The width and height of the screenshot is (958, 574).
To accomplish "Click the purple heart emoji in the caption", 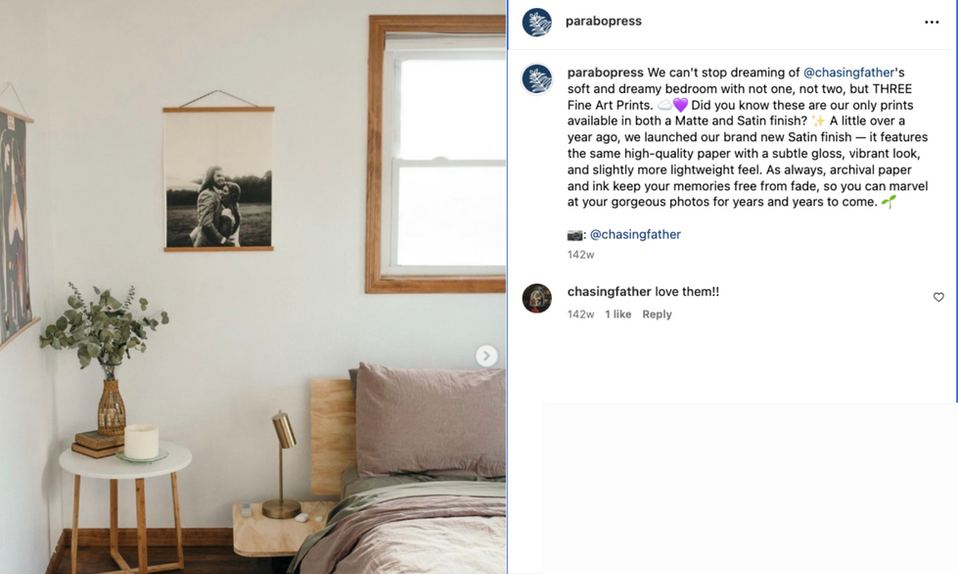I will pyautogui.click(x=681, y=105).
